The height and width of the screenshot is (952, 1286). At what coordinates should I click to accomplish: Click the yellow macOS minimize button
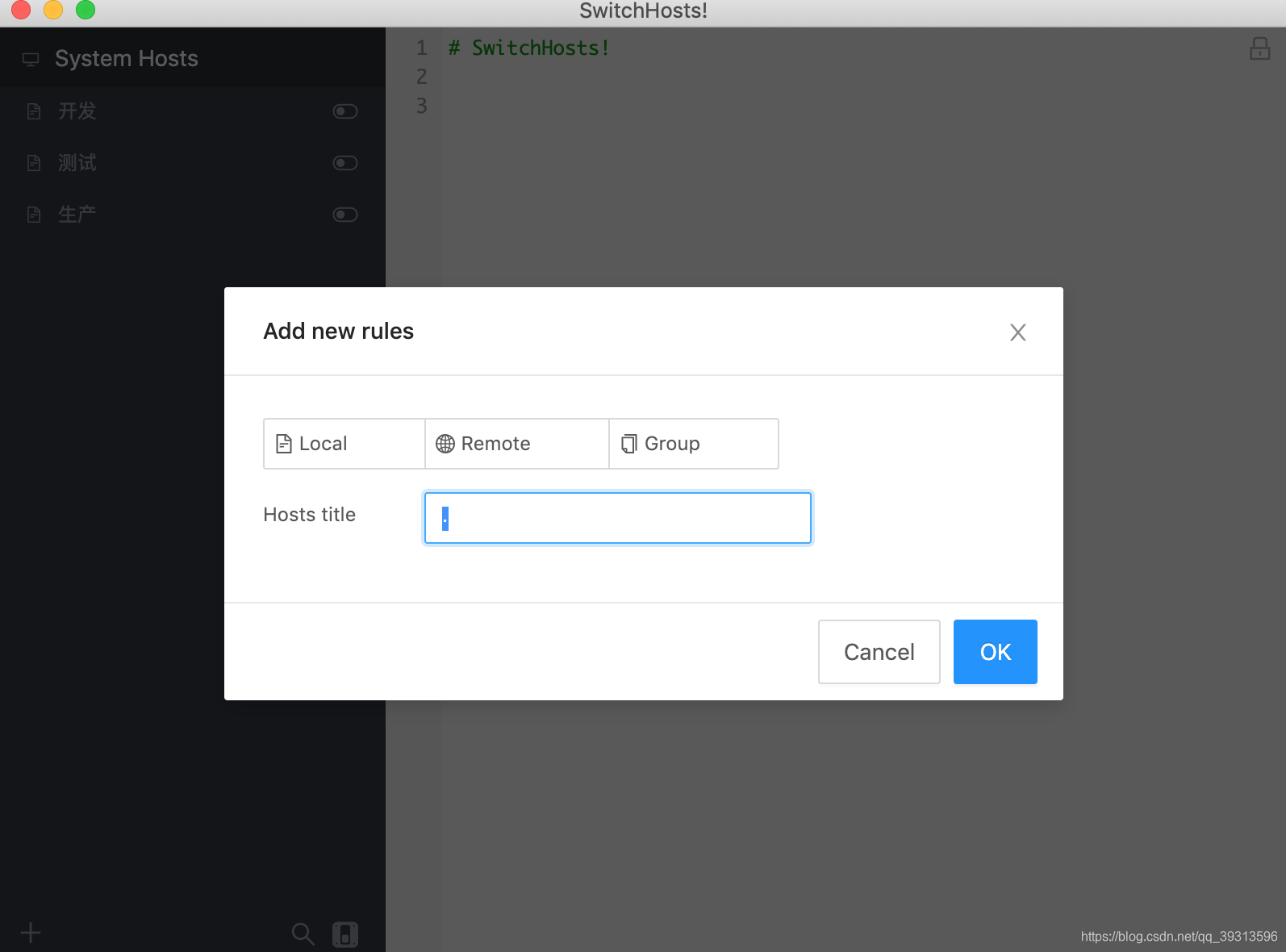tap(53, 10)
